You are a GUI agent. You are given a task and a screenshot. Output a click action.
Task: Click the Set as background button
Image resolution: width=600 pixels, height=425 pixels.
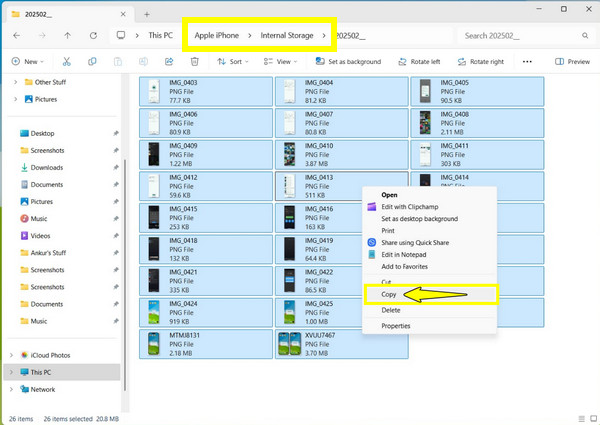[x=345, y=61]
